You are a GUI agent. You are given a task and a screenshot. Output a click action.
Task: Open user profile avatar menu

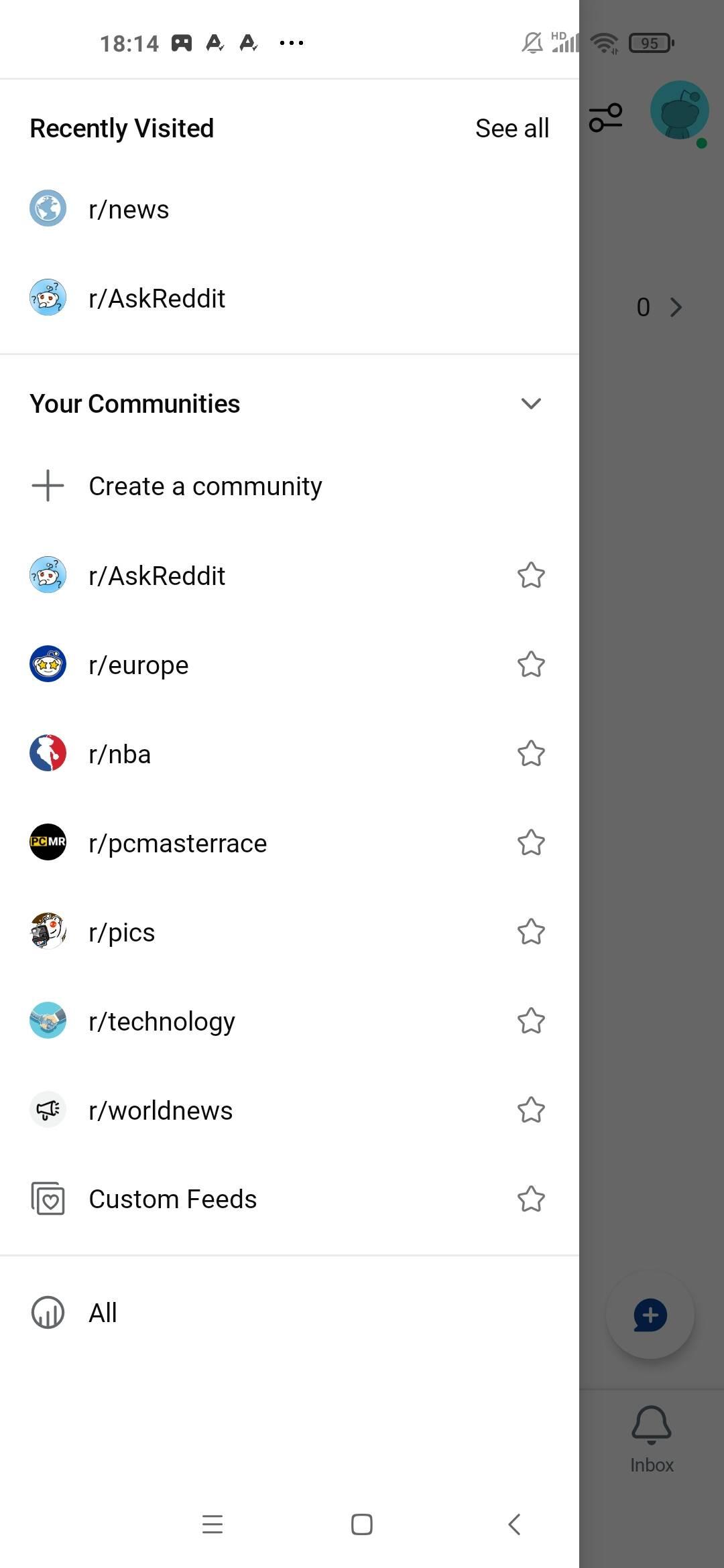tap(680, 111)
